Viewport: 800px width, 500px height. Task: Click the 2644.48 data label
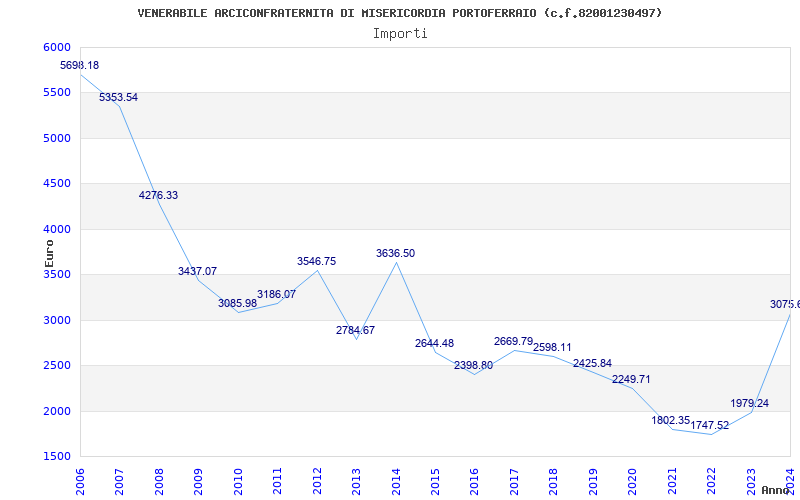click(434, 343)
